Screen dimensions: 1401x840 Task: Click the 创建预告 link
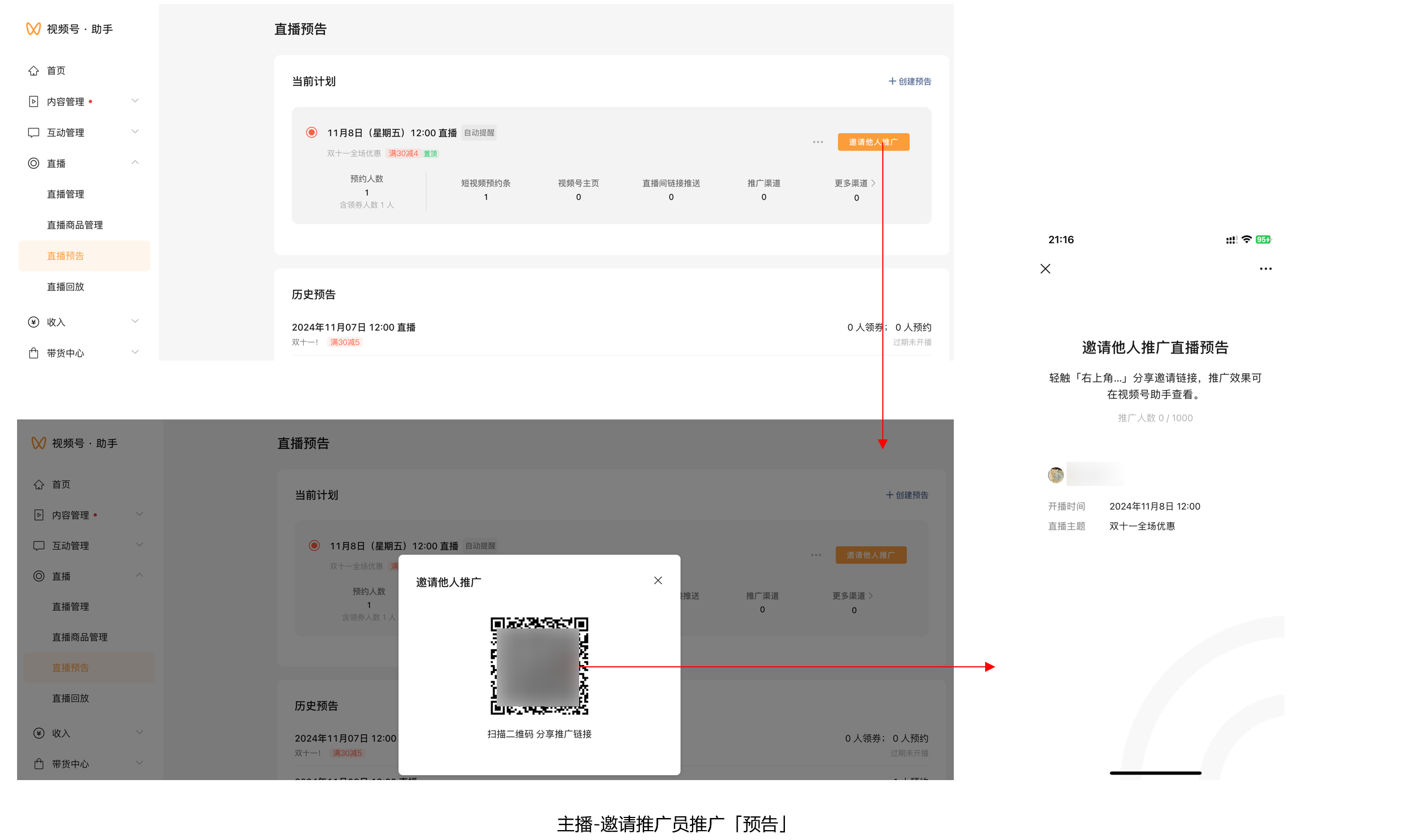(x=909, y=81)
